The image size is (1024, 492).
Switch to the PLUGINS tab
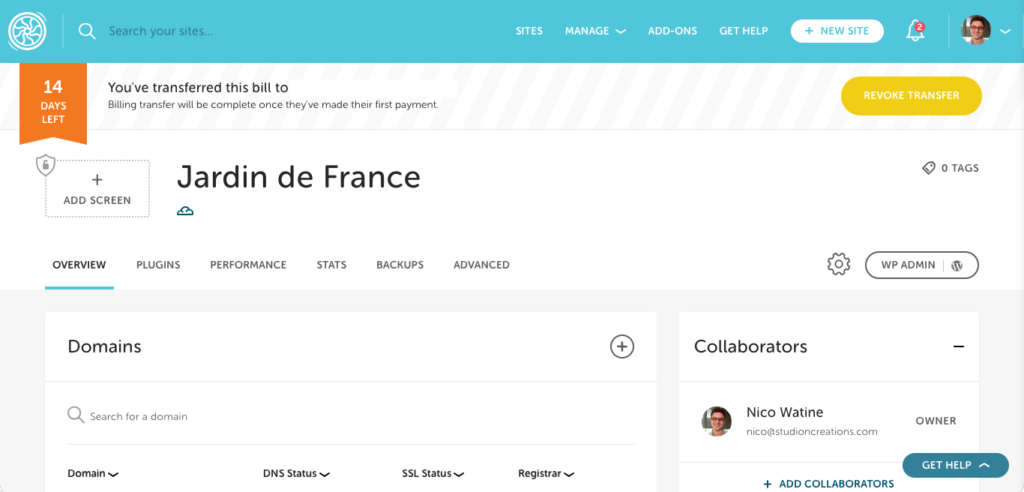click(158, 265)
